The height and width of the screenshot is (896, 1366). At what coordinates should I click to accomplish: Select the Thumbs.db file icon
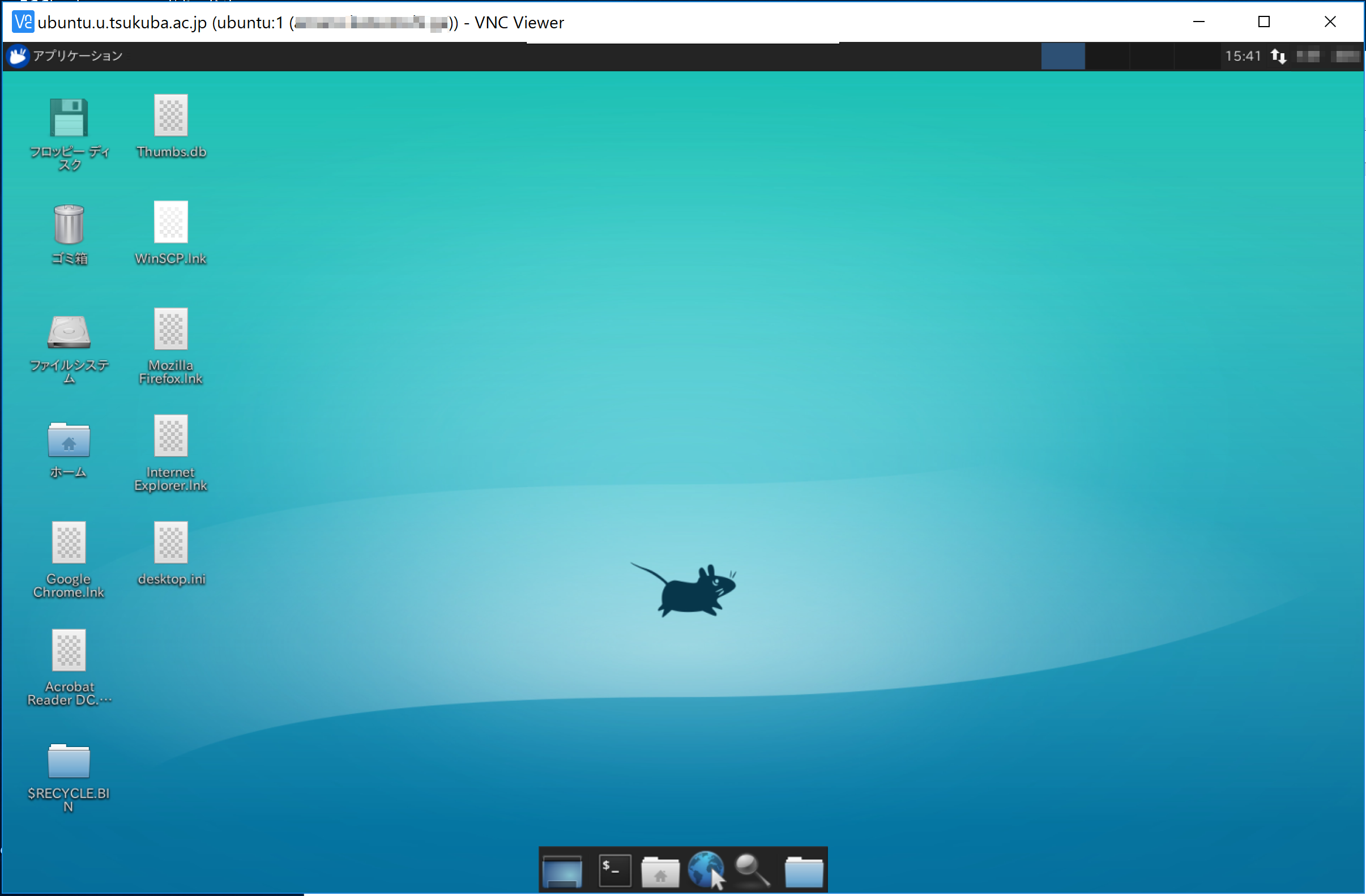171,116
